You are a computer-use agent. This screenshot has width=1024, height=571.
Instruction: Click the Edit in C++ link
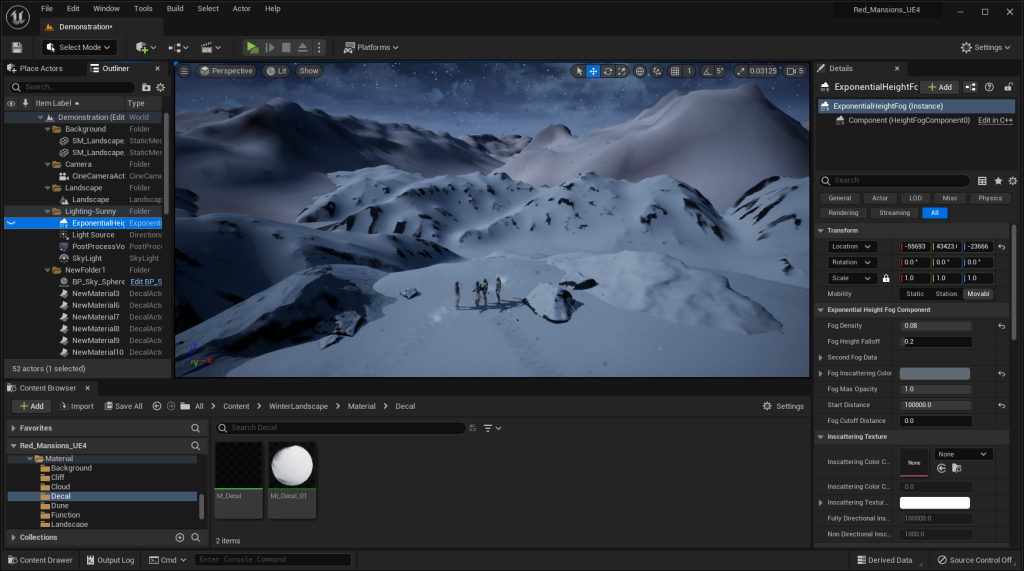[995, 120]
